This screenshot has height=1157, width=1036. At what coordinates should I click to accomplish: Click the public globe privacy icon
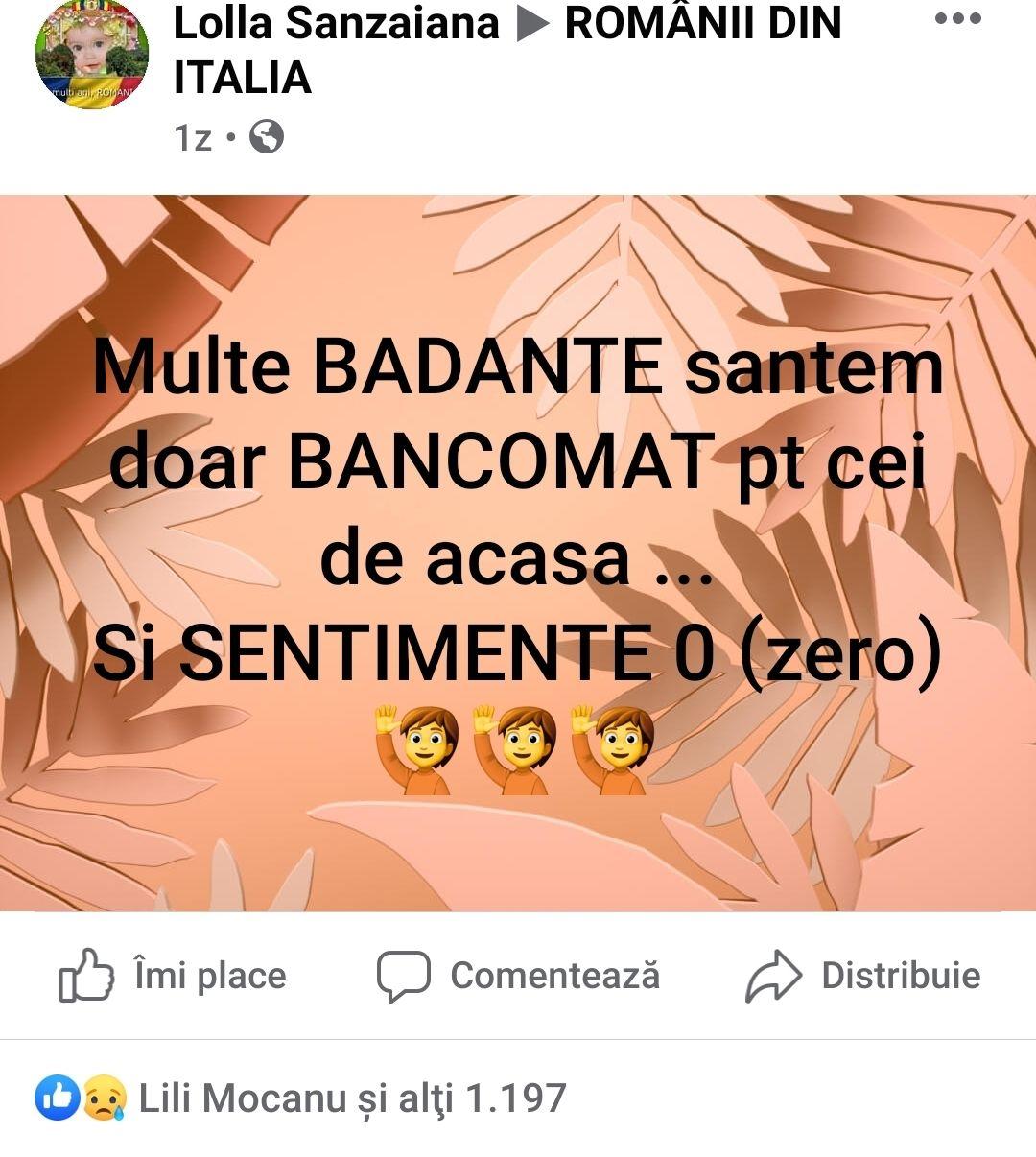267,137
